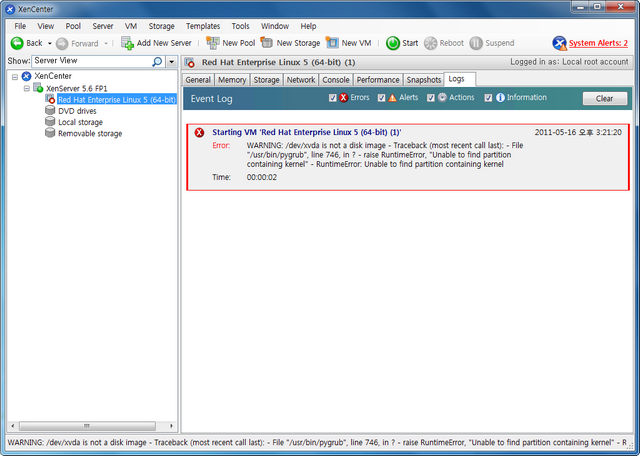This screenshot has width=640, height=456.
Task: Click the Removable storage disk icon
Action: click(x=50, y=133)
